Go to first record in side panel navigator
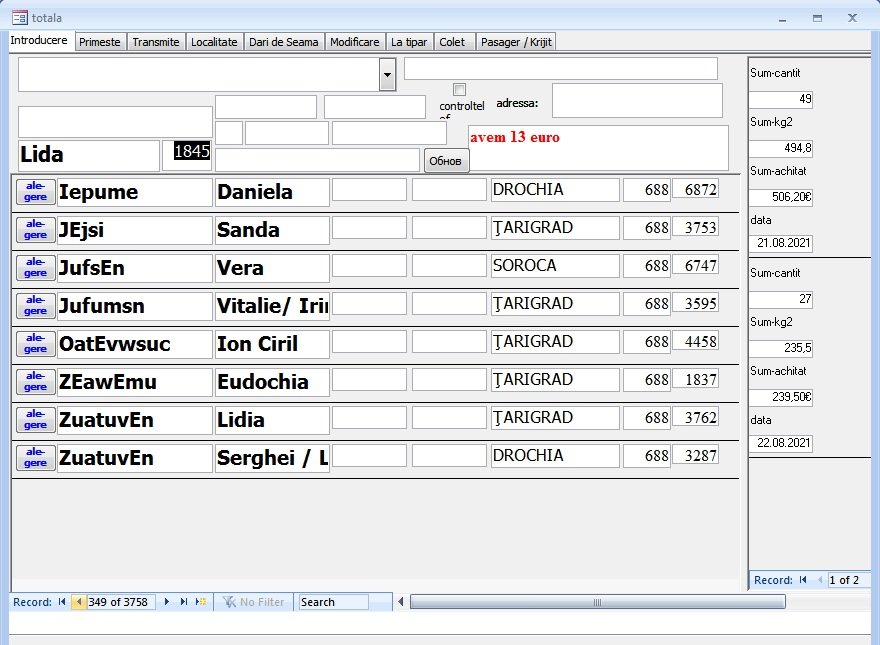The width and height of the screenshot is (880, 645). [x=802, y=580]
